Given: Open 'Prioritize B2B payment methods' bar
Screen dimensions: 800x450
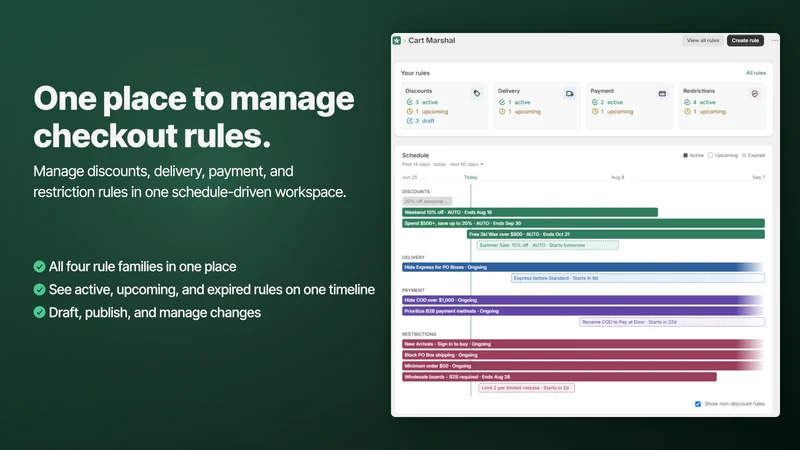Looking at the screenshot, I should point(583,311).
